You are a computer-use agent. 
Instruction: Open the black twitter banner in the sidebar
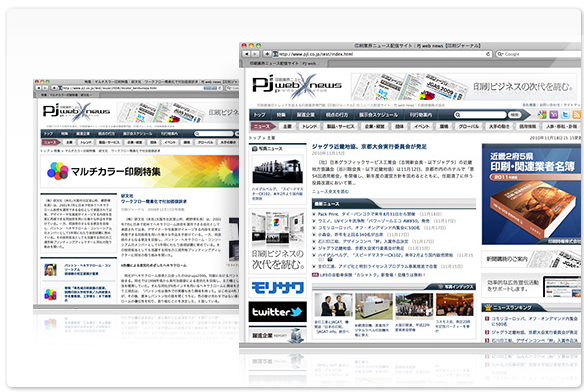pos(277,312)
